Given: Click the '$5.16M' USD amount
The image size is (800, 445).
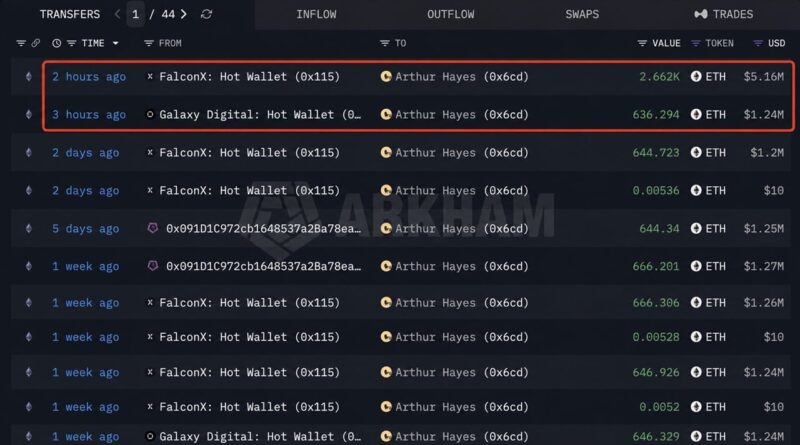Looking at the screenshot, I should click(x=763, y=77).
